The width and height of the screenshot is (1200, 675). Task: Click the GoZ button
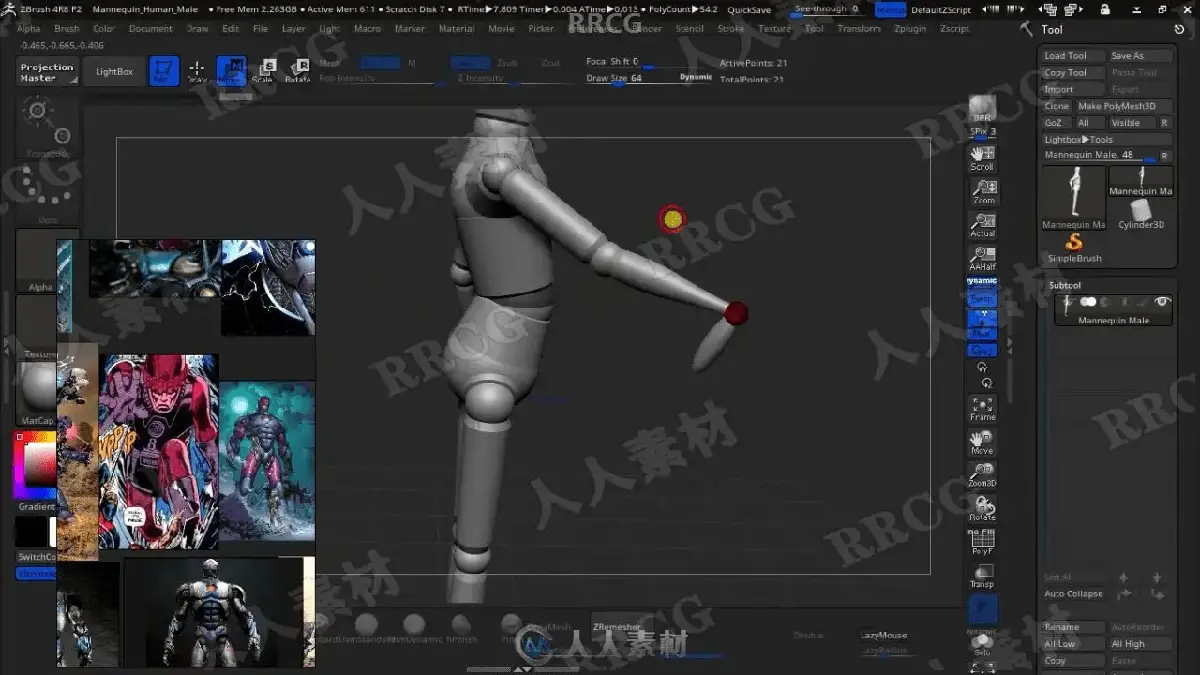(1054, 123)
